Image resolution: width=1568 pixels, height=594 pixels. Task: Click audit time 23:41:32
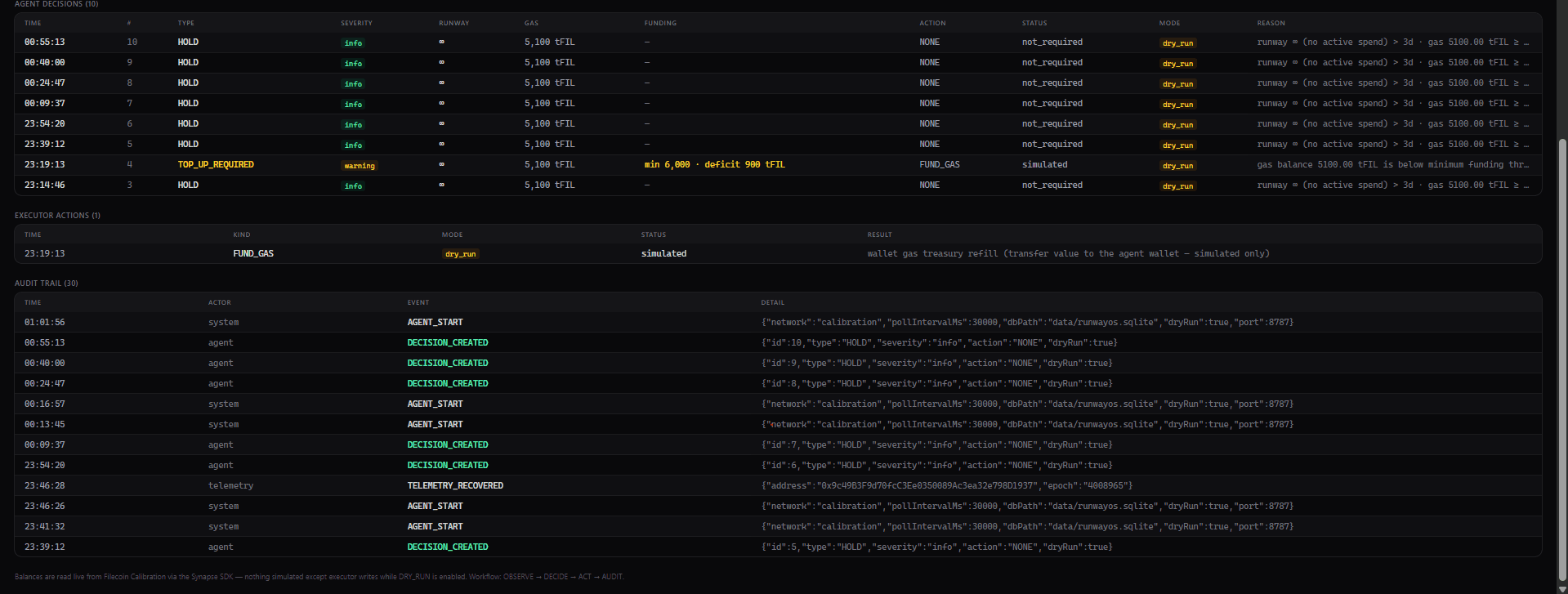[44, 526]
